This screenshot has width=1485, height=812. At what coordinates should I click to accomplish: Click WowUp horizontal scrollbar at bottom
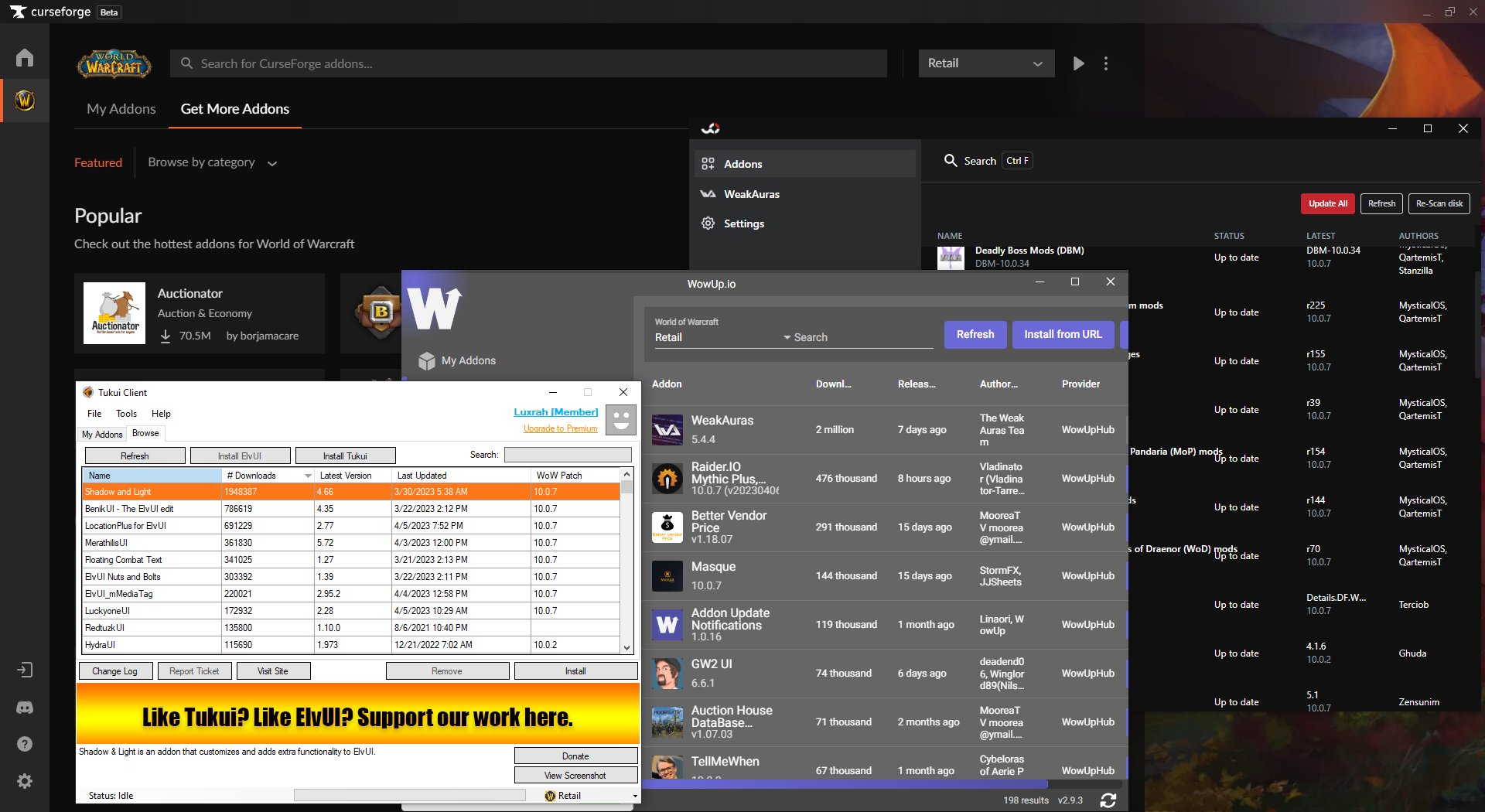tap(845, 784)
